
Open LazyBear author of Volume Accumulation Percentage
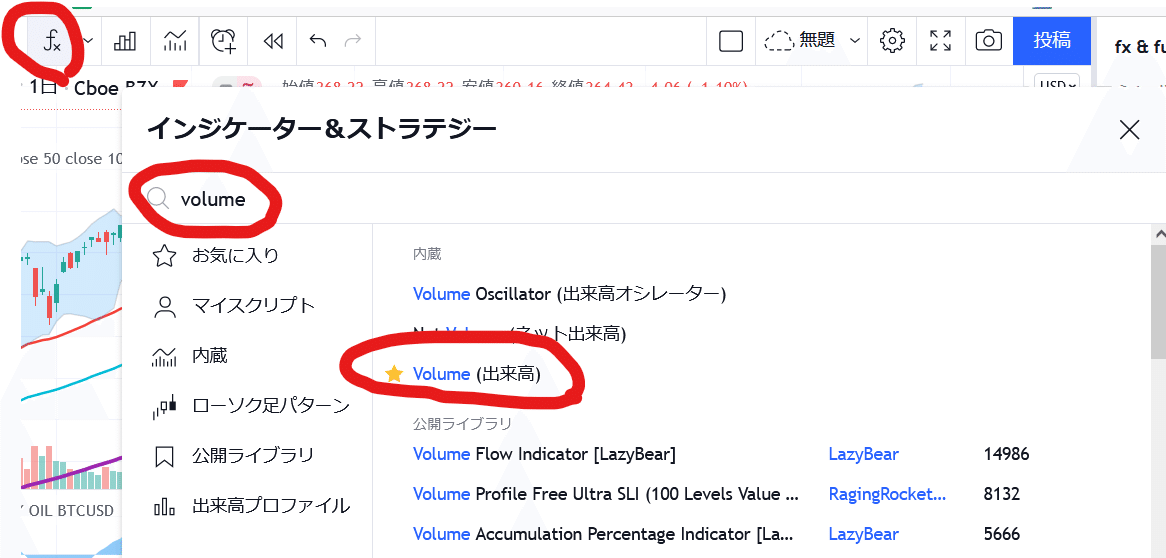click(x=863, y=534)
